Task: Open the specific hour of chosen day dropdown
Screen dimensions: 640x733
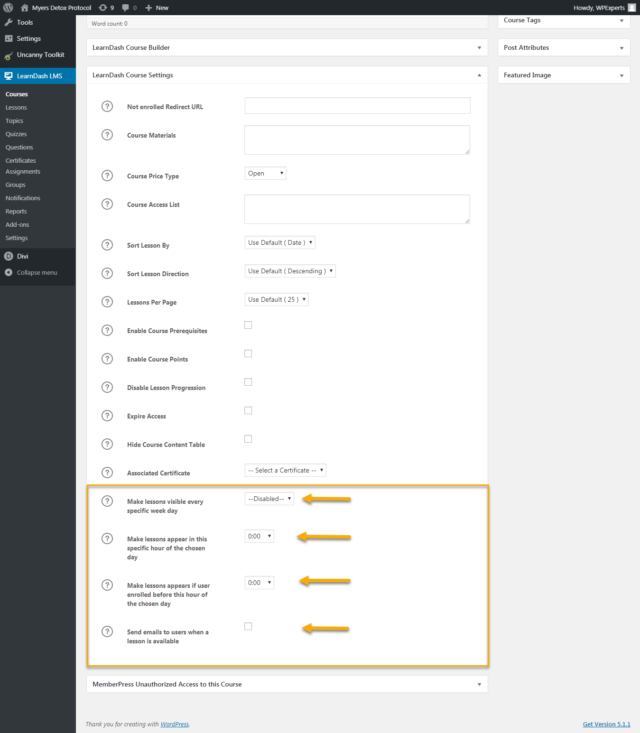Action: (x=259, y=536)
